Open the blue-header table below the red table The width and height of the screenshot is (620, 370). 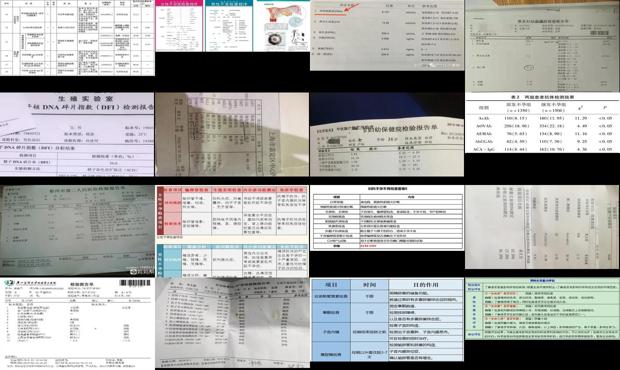[x=232, y=261]
